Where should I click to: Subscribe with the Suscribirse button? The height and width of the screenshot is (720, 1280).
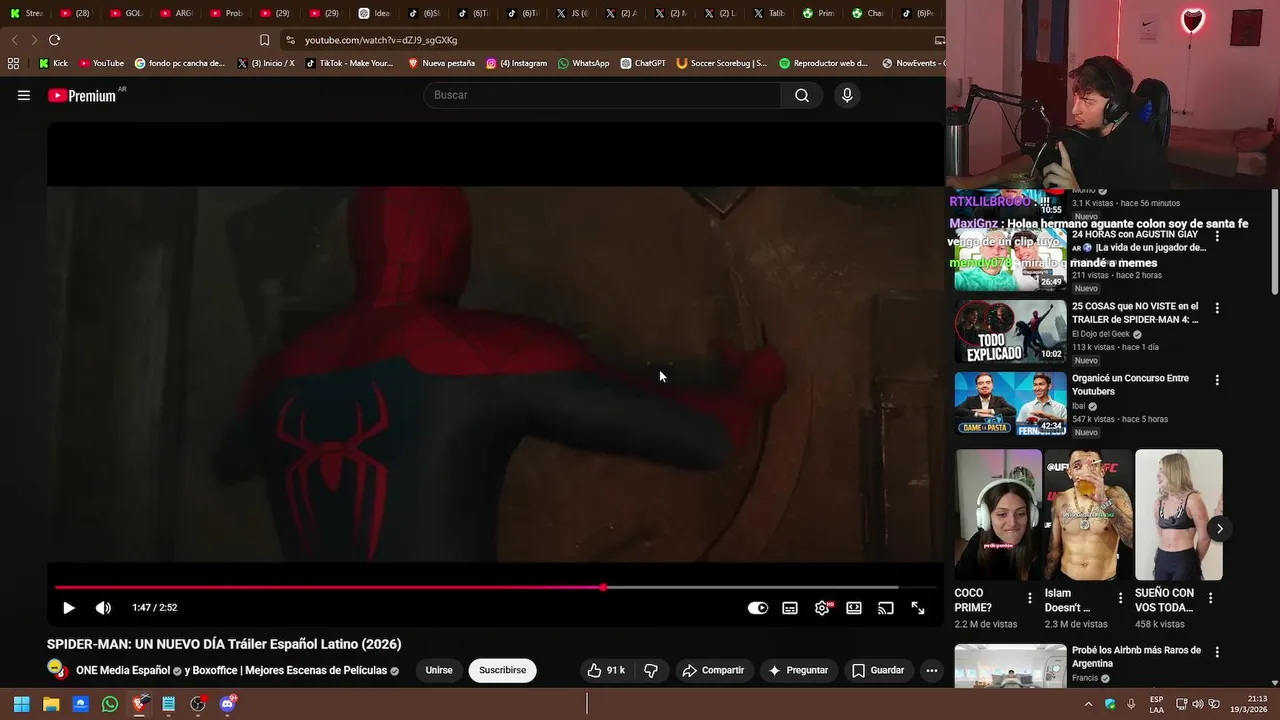point(502,670)
